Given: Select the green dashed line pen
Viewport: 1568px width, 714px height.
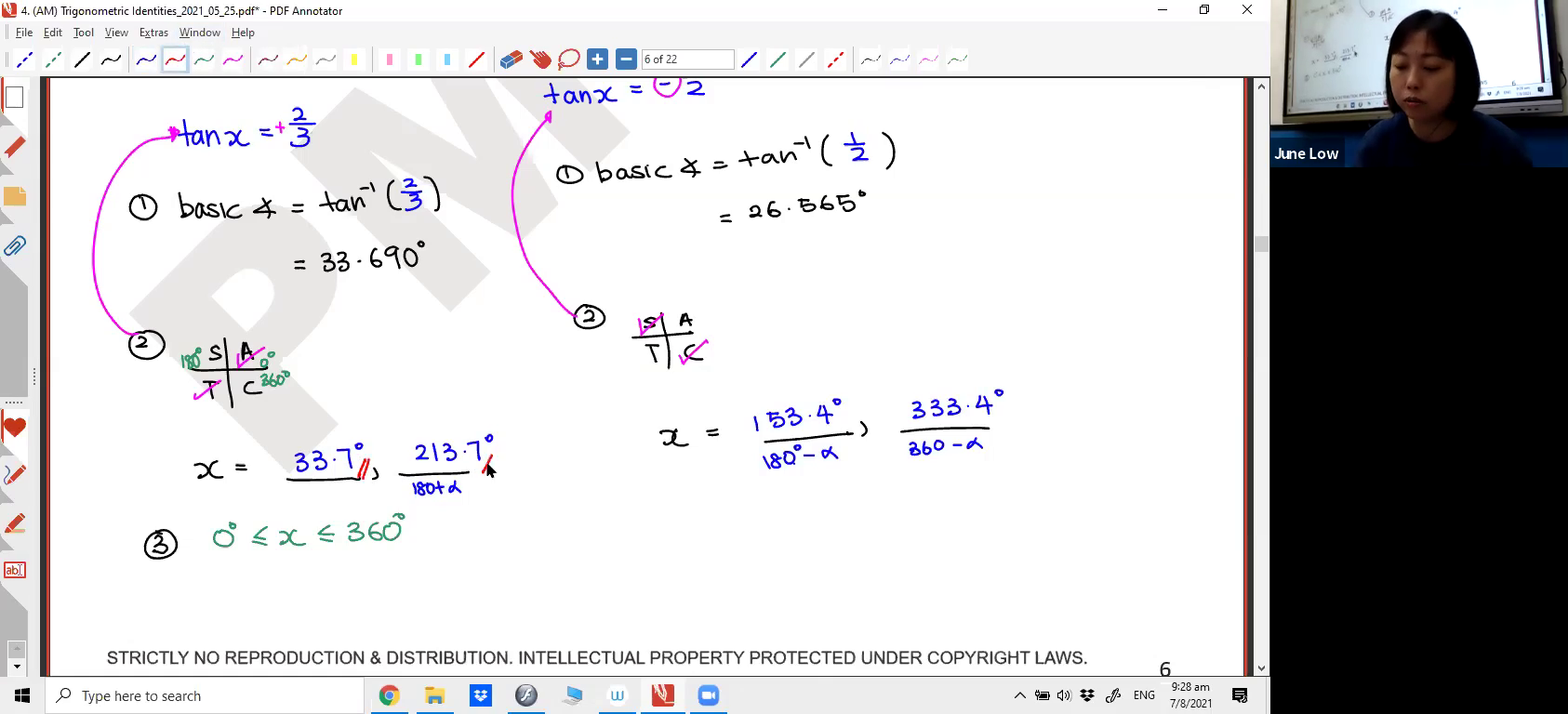Looking at the screenshot, I should 53,59.
